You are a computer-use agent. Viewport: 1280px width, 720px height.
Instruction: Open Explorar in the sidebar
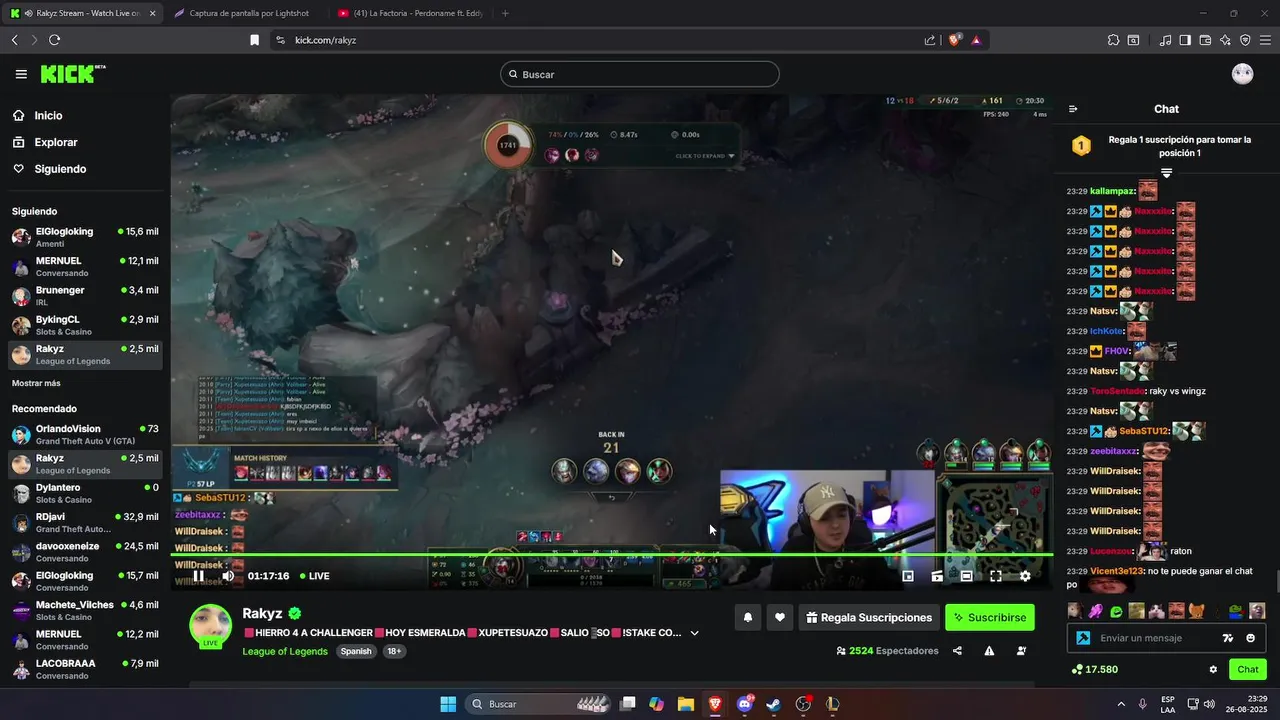(x=45, y=142)
